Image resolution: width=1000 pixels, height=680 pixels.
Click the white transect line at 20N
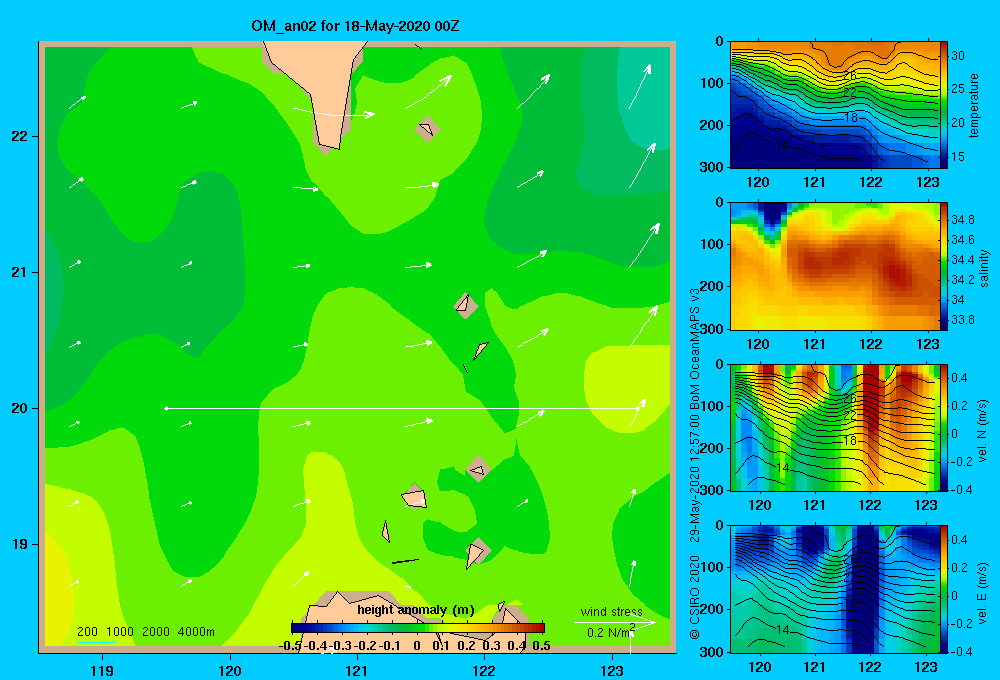click(404, 408)
